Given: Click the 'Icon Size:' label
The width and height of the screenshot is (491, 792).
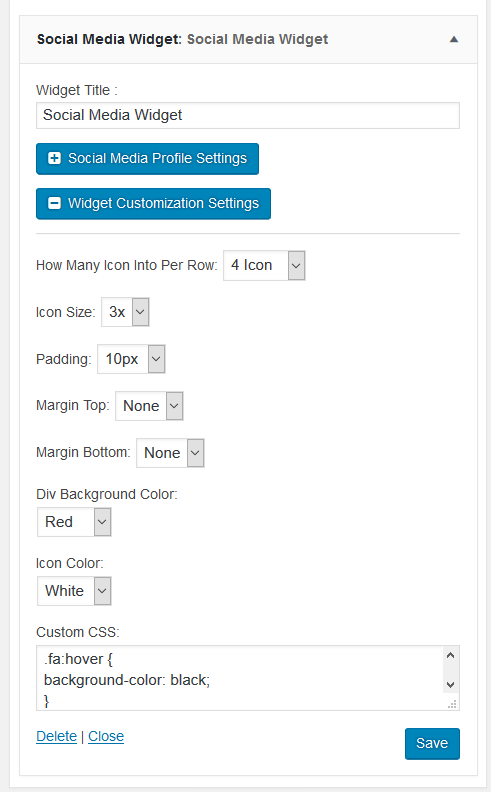Looking at the screenshot, I should 66,312.
